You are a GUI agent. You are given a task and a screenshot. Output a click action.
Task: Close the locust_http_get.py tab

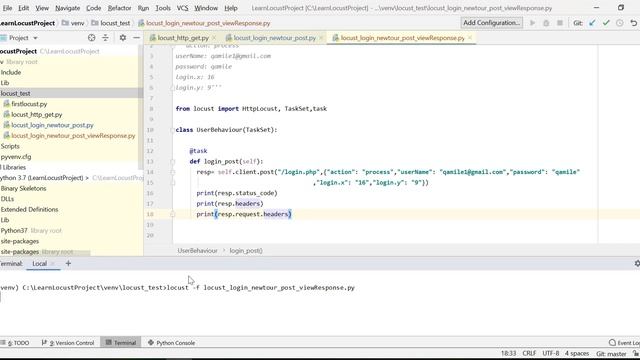(x=214, y=38)
